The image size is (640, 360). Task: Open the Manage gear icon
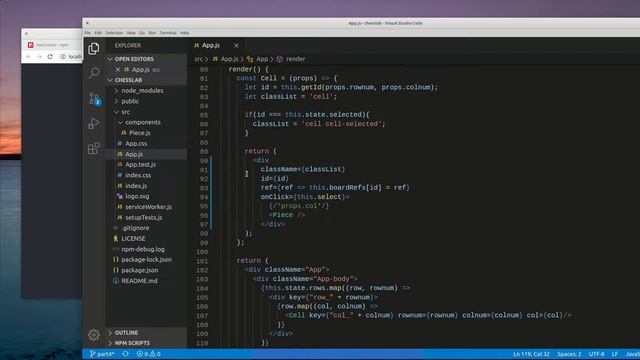click(93, 335)
